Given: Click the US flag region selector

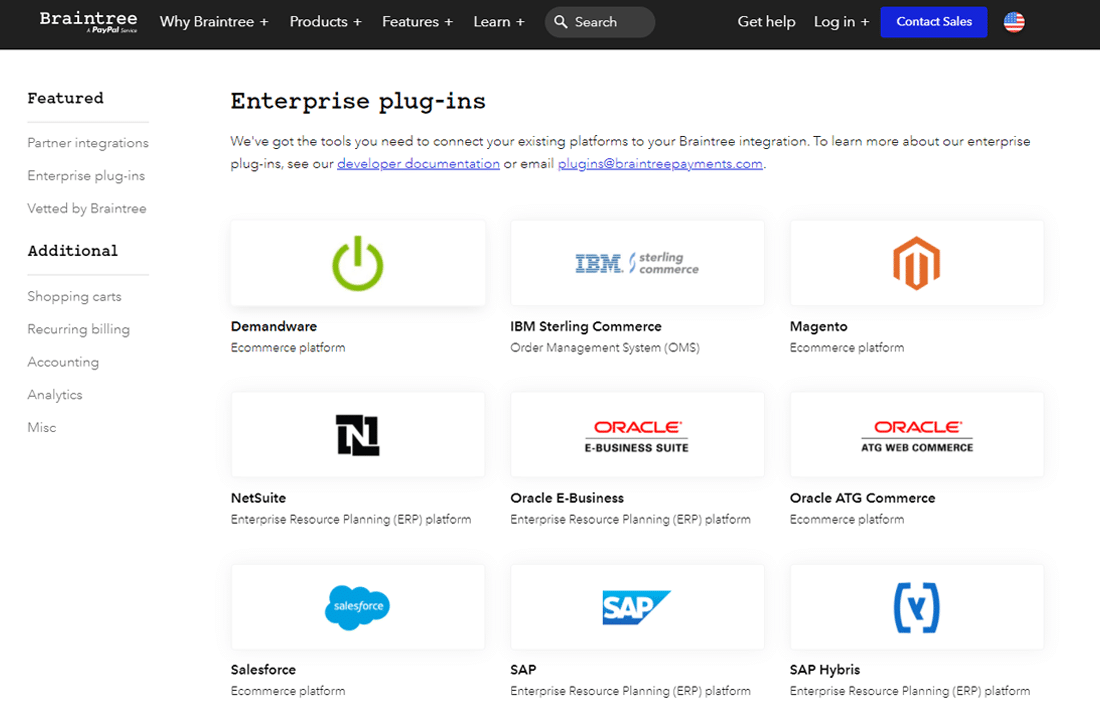Looking at the screenshot, I should coord(1014,22).
